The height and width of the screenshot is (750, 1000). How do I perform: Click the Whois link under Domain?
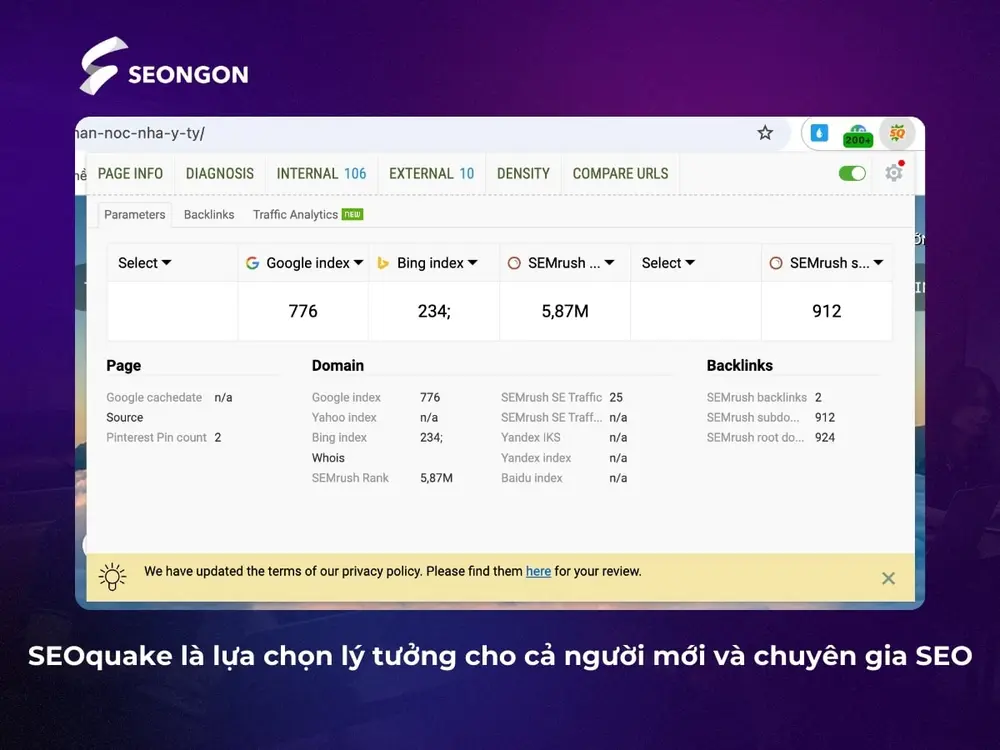coord(328,458)
